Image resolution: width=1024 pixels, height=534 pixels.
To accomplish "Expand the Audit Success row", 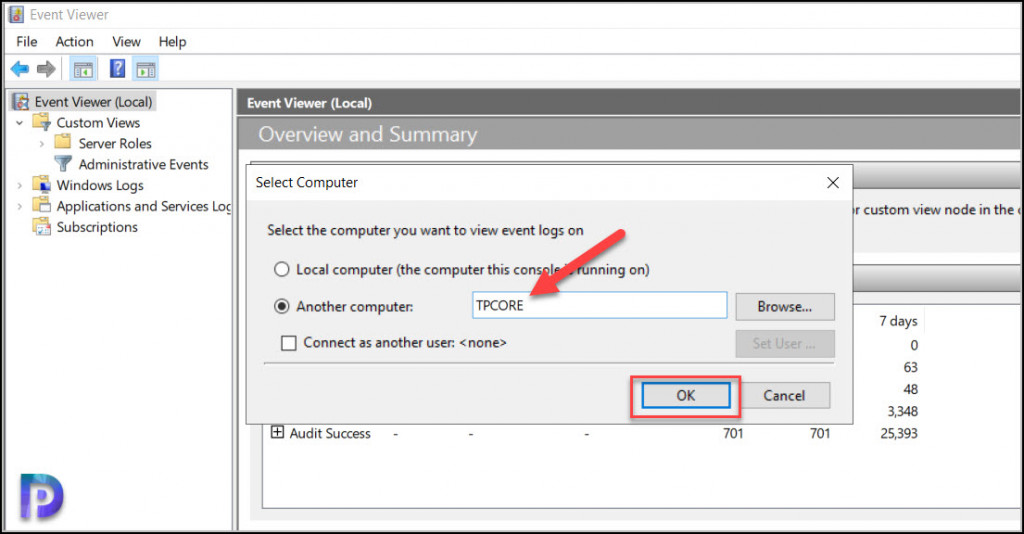I will 278,432.
